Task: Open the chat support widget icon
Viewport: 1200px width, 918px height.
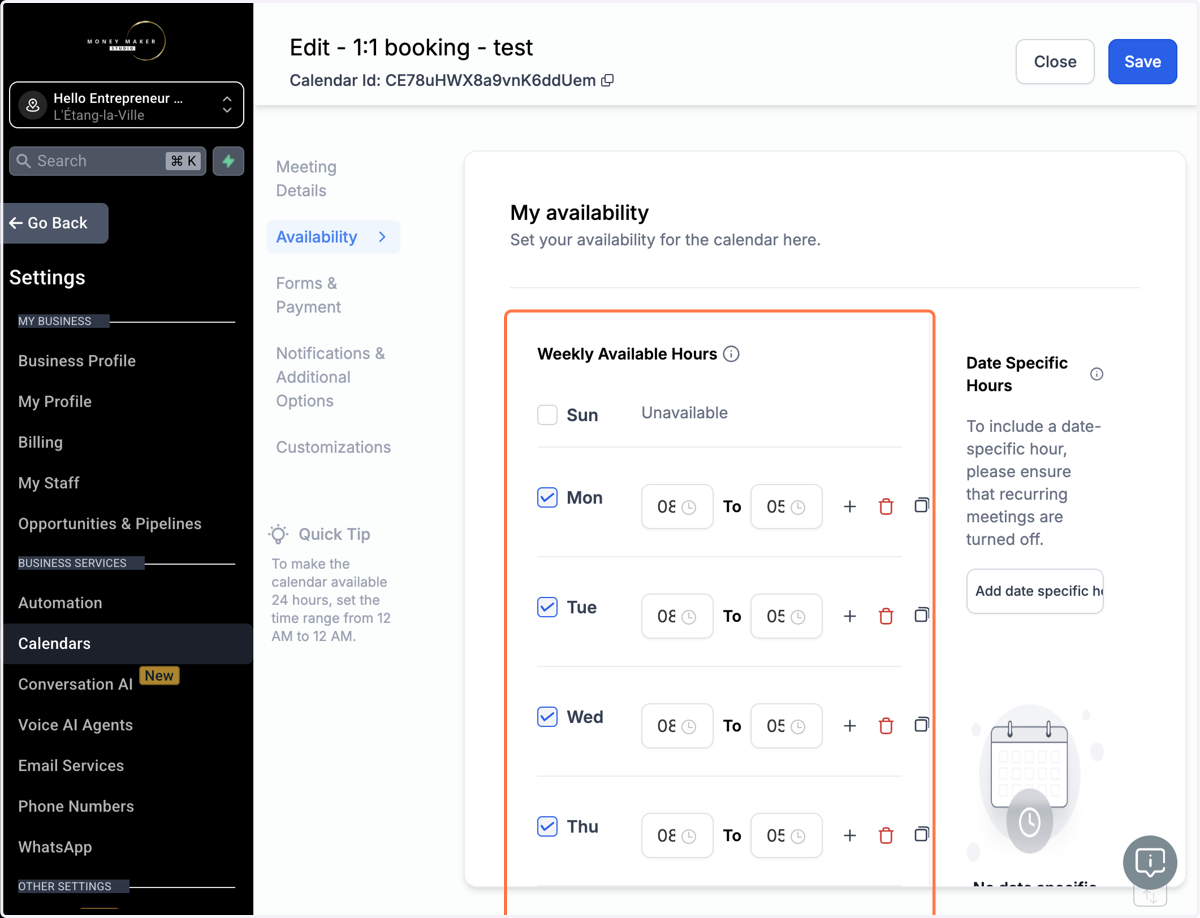Action: pos(1150,862)
